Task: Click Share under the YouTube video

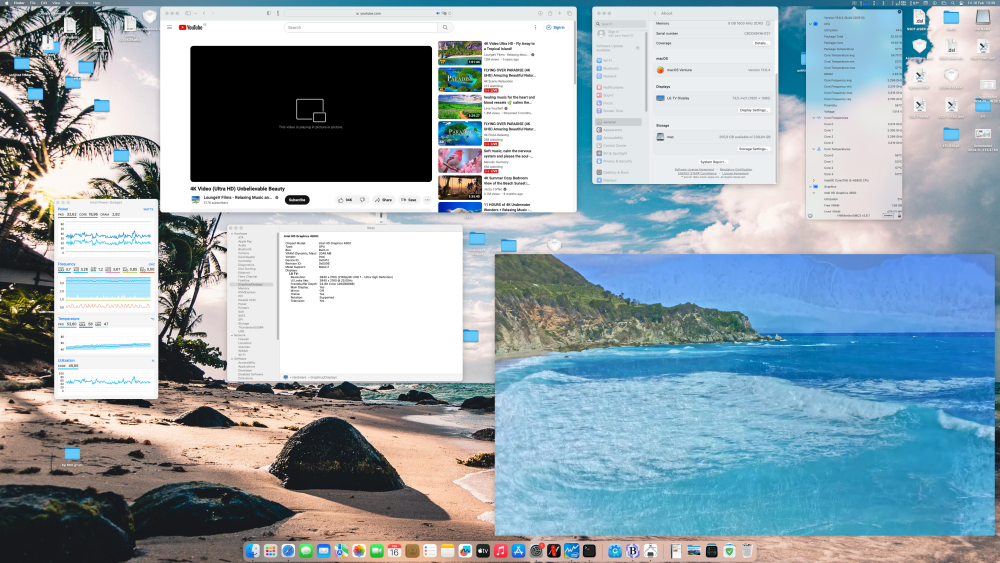Action: [383, 200]
